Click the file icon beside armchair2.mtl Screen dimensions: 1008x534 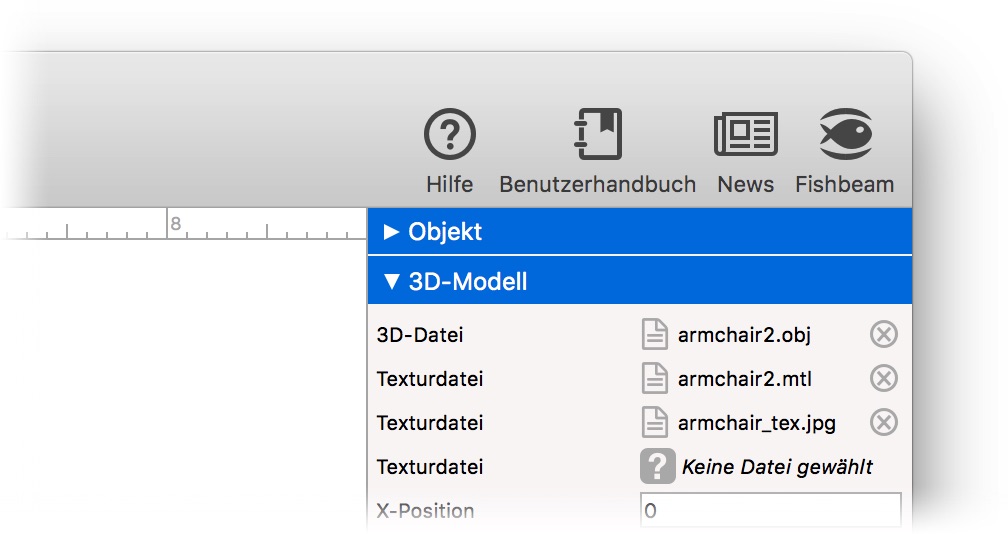pos(655,379)
